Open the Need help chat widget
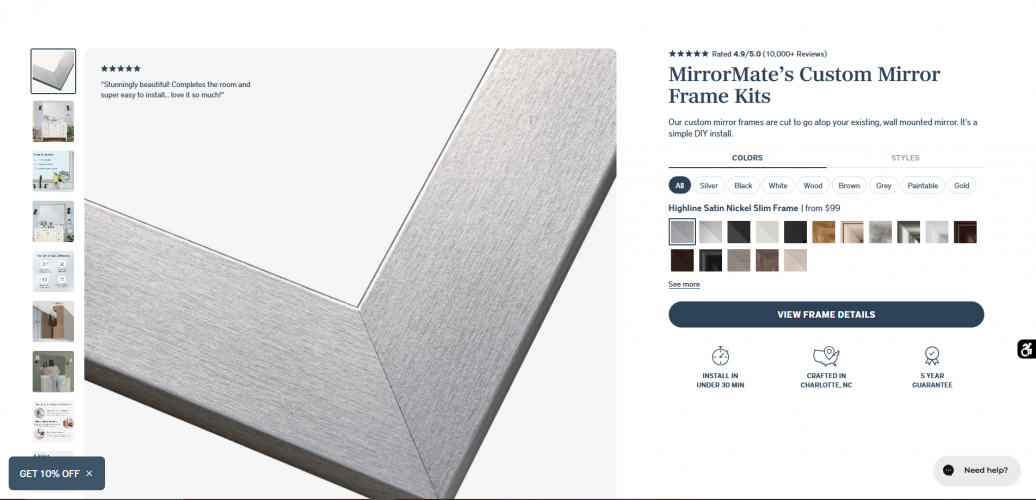1036x500 pixels. click(977, 470)
